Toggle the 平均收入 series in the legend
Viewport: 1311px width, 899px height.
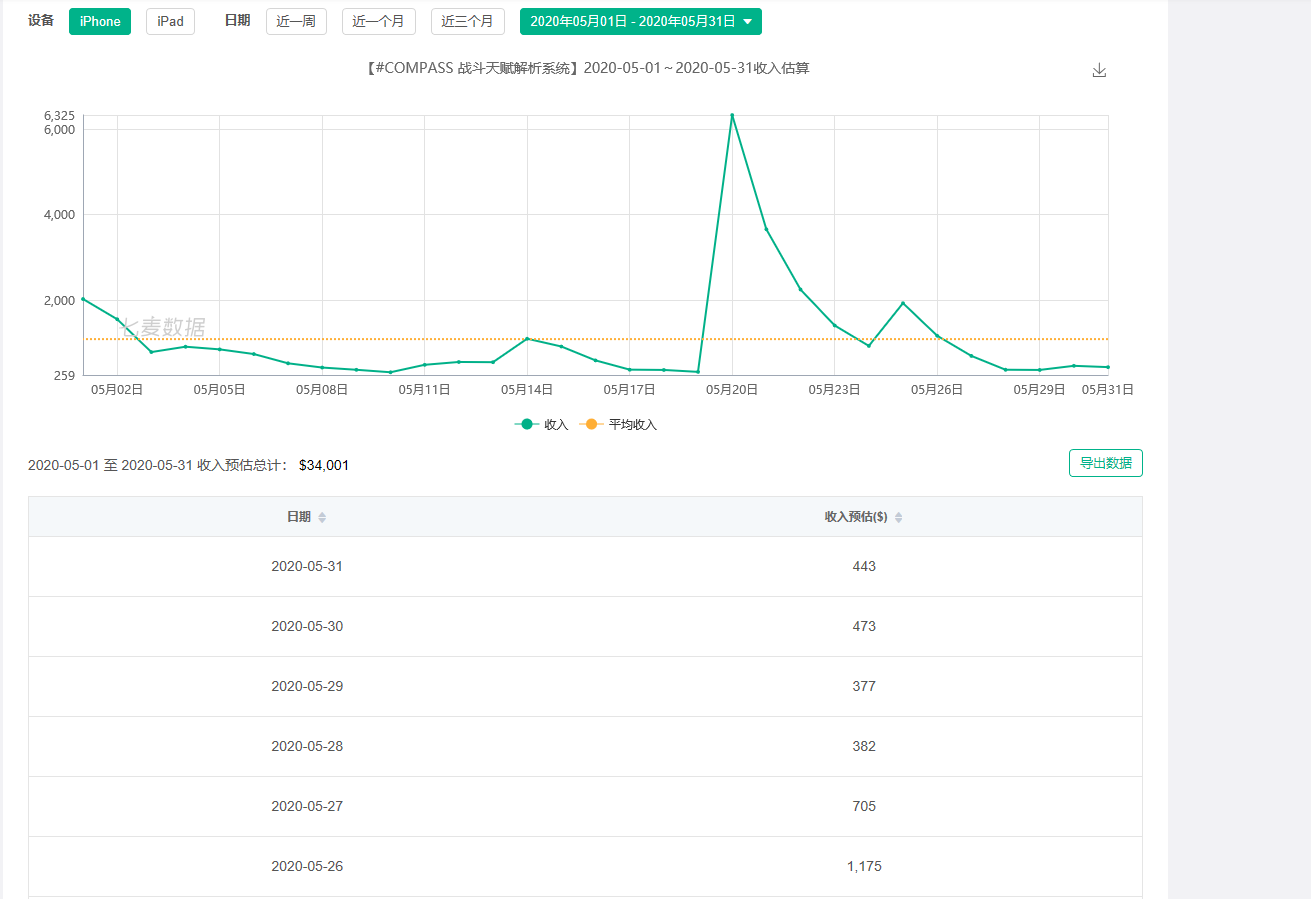pos(621,424)
